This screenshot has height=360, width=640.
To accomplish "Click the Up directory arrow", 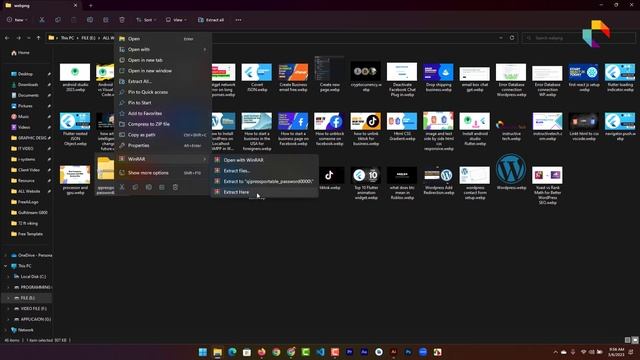I will coord(38,38).
